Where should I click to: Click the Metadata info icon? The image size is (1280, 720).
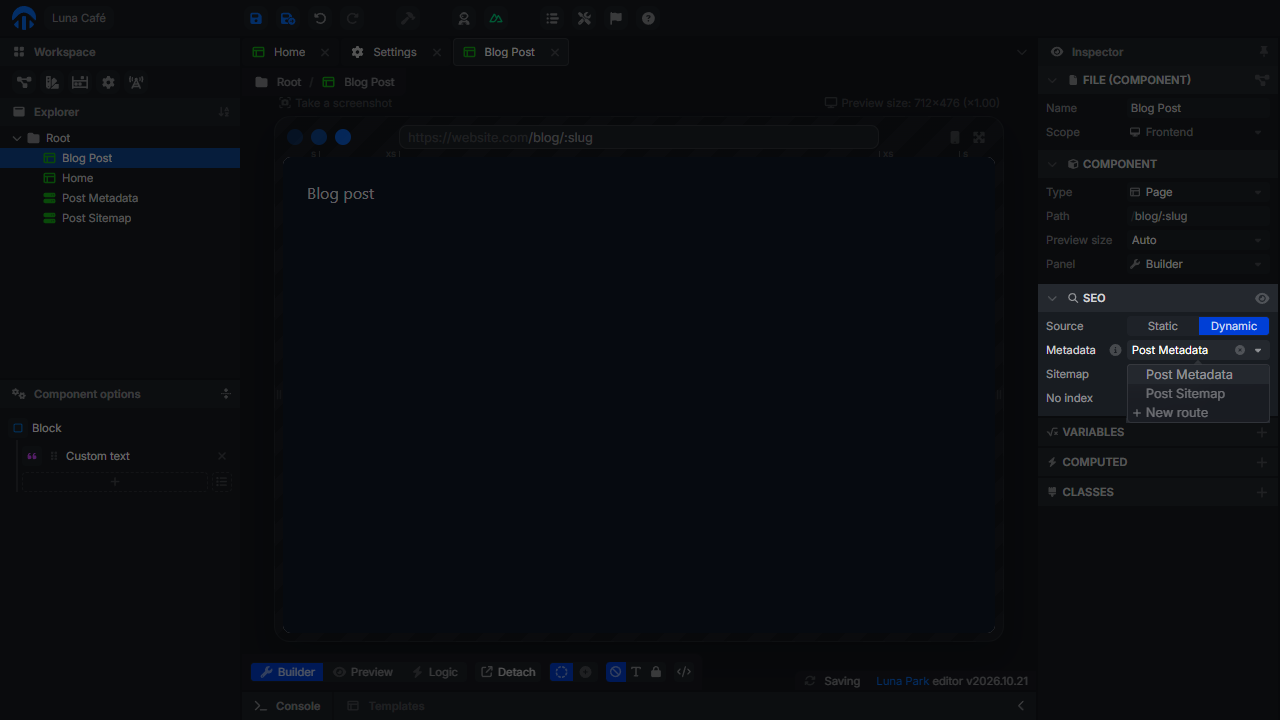(x=1115, y=350)
